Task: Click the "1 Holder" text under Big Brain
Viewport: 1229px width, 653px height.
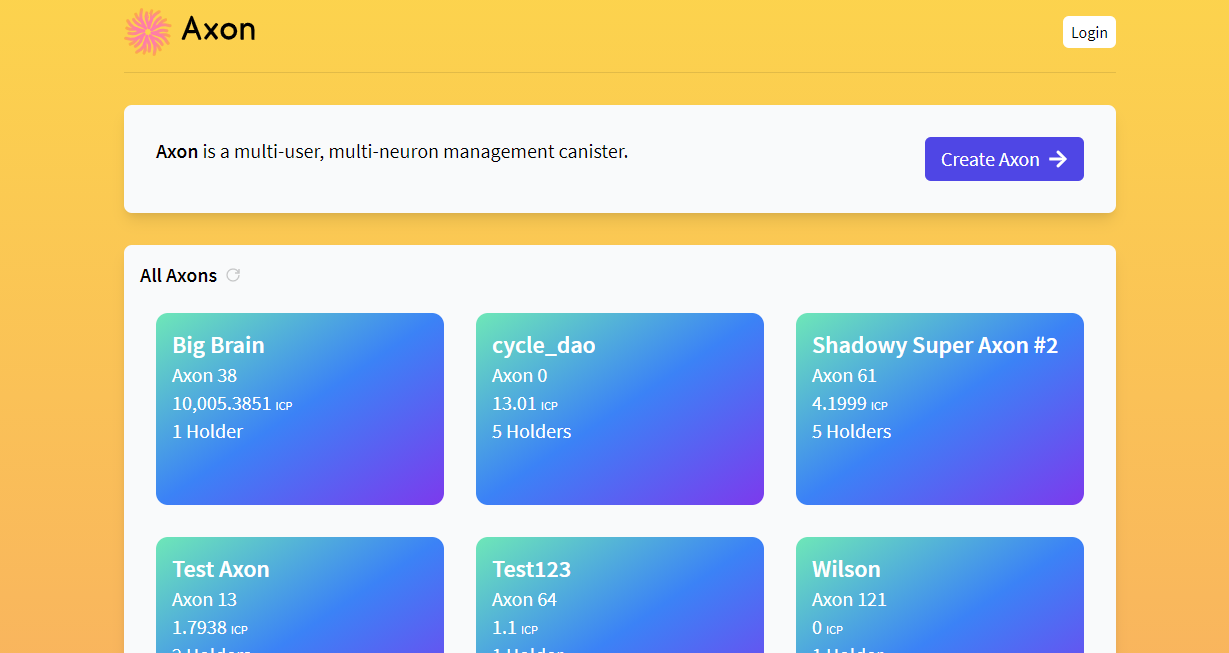Action: click(207, 431)
